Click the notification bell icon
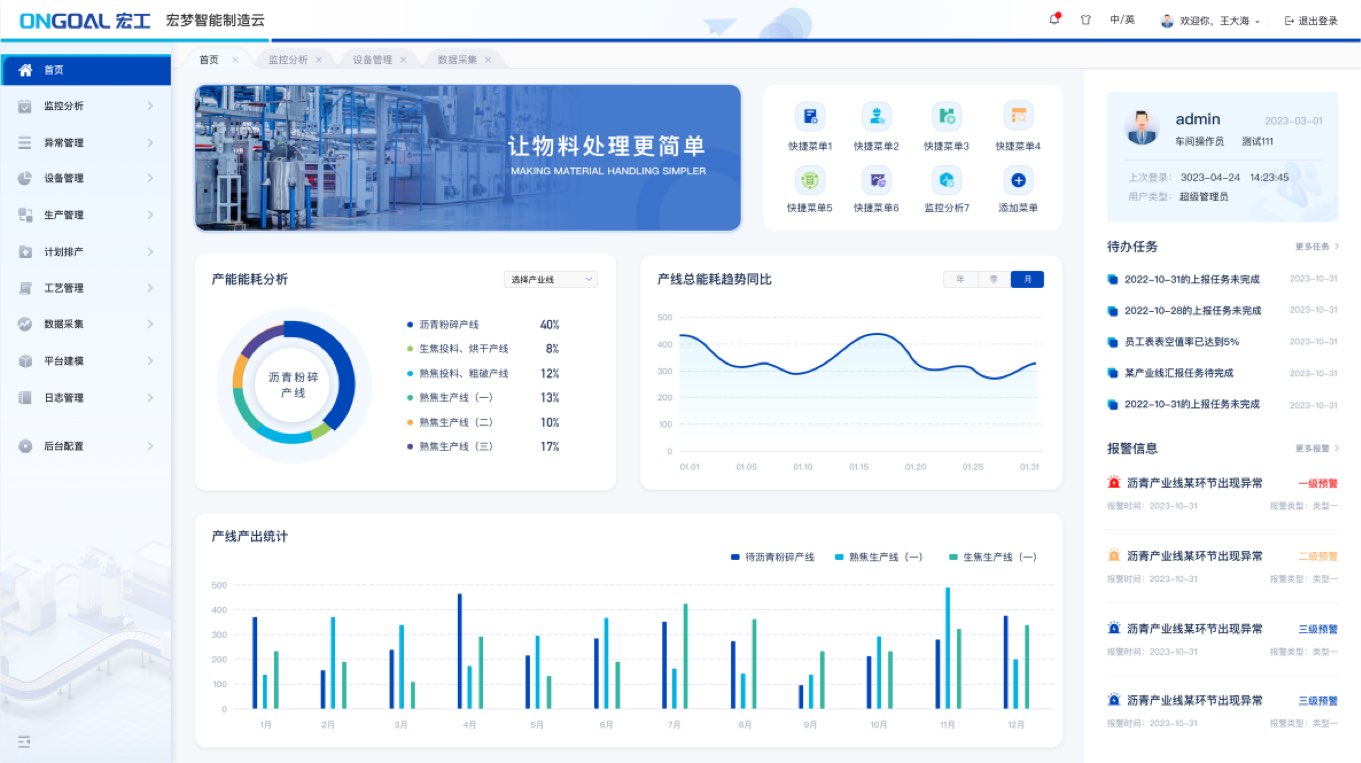 (1054, 20)
